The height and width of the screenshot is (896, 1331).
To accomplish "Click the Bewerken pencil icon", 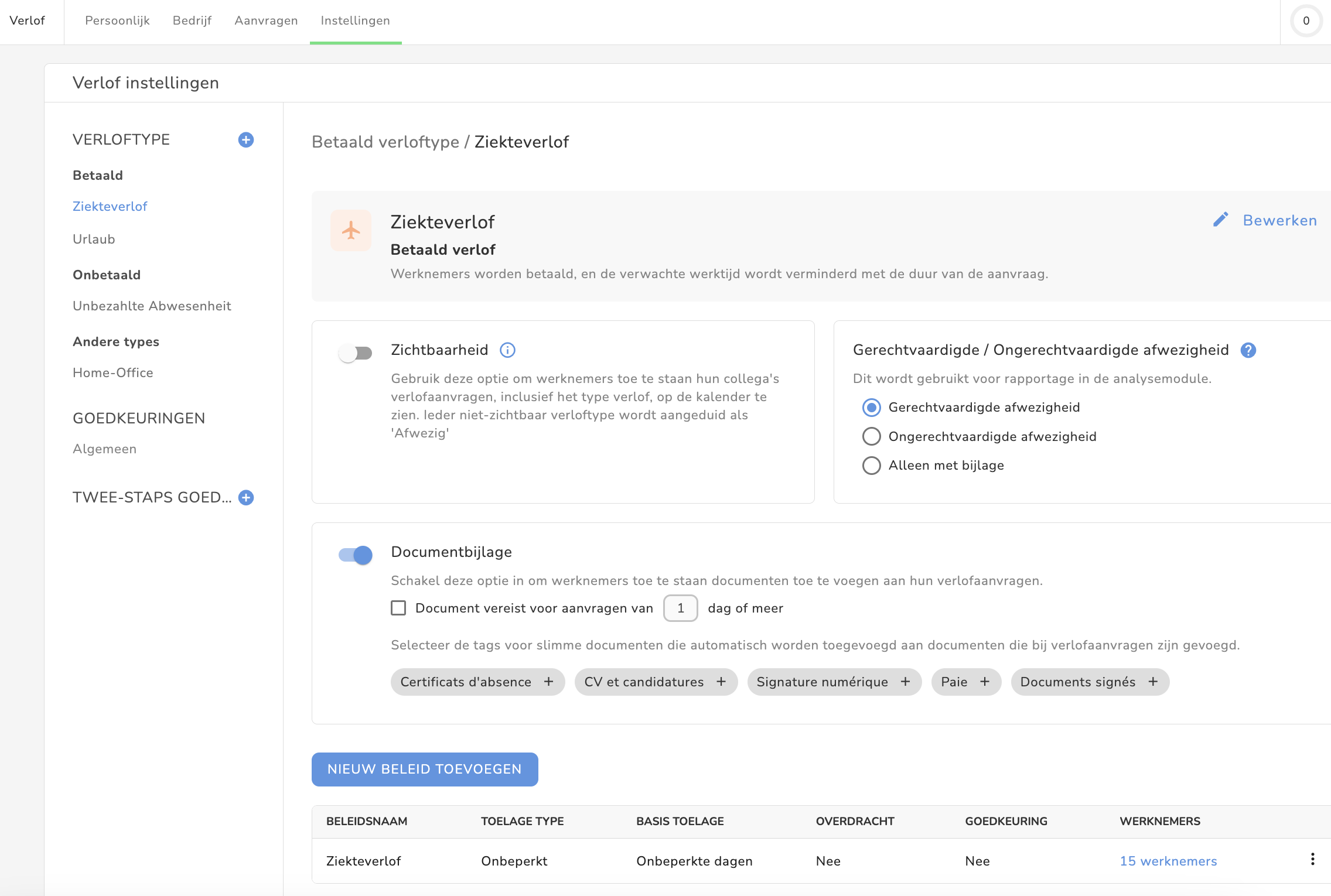I will coord(1221,220).
